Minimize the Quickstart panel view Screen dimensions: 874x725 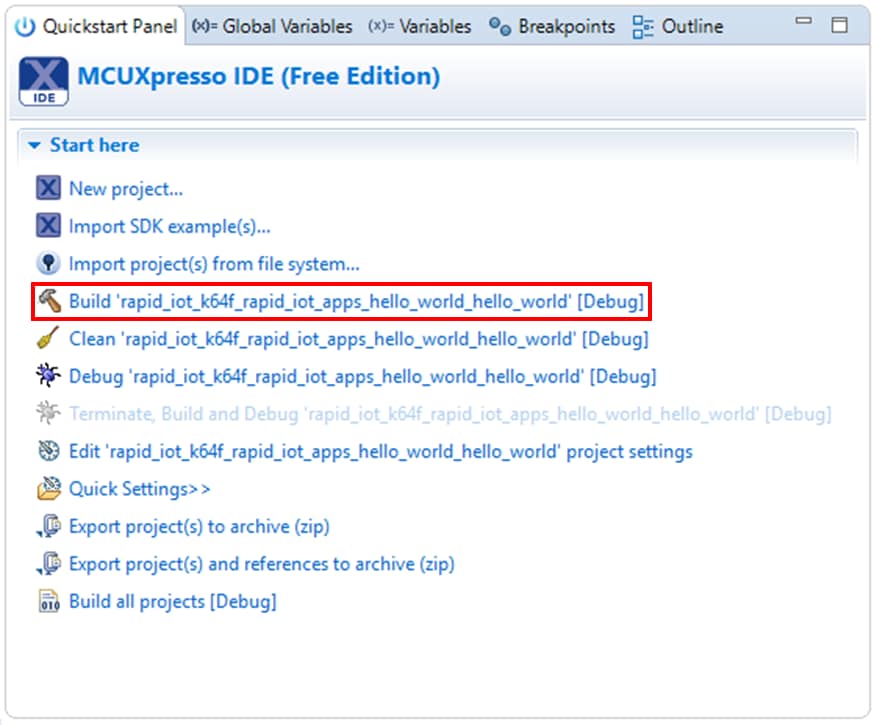tap(806, 24)
